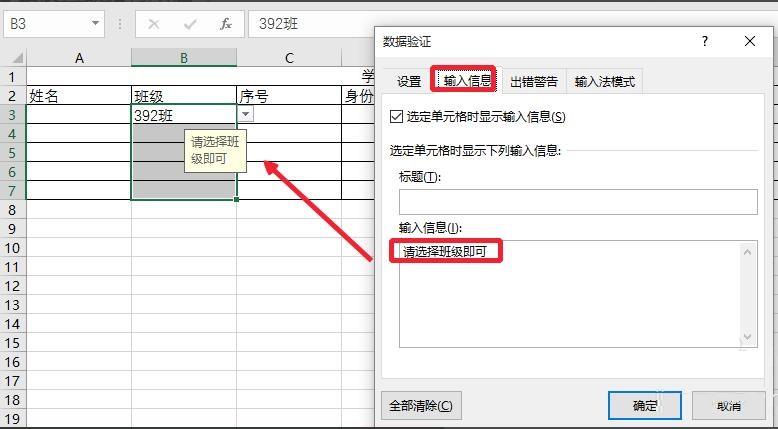
Task: Click the cancel (X) formula bar icon
Action: [154, 24]
